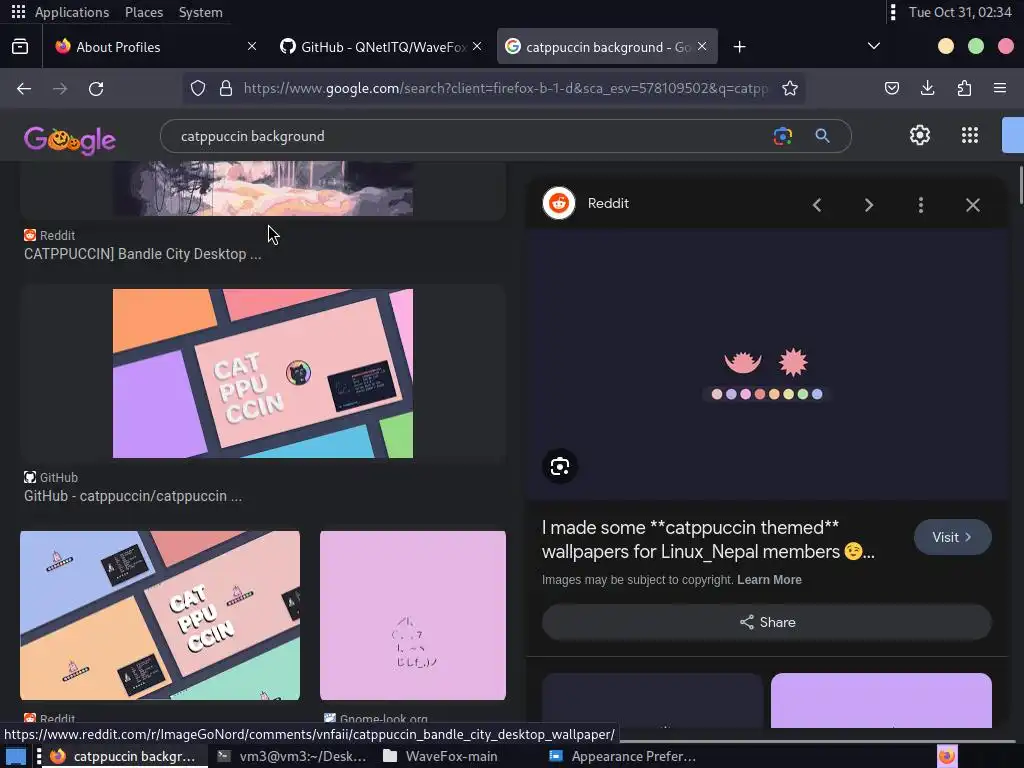Switch to Appearance Preferences taskbar window
This screenshot has height=768, width=1024.
[x=622, y=756]
